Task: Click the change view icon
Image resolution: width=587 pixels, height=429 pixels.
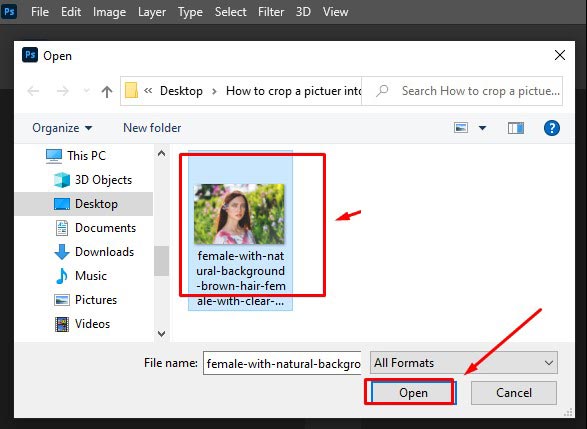Action: (461, 128)
